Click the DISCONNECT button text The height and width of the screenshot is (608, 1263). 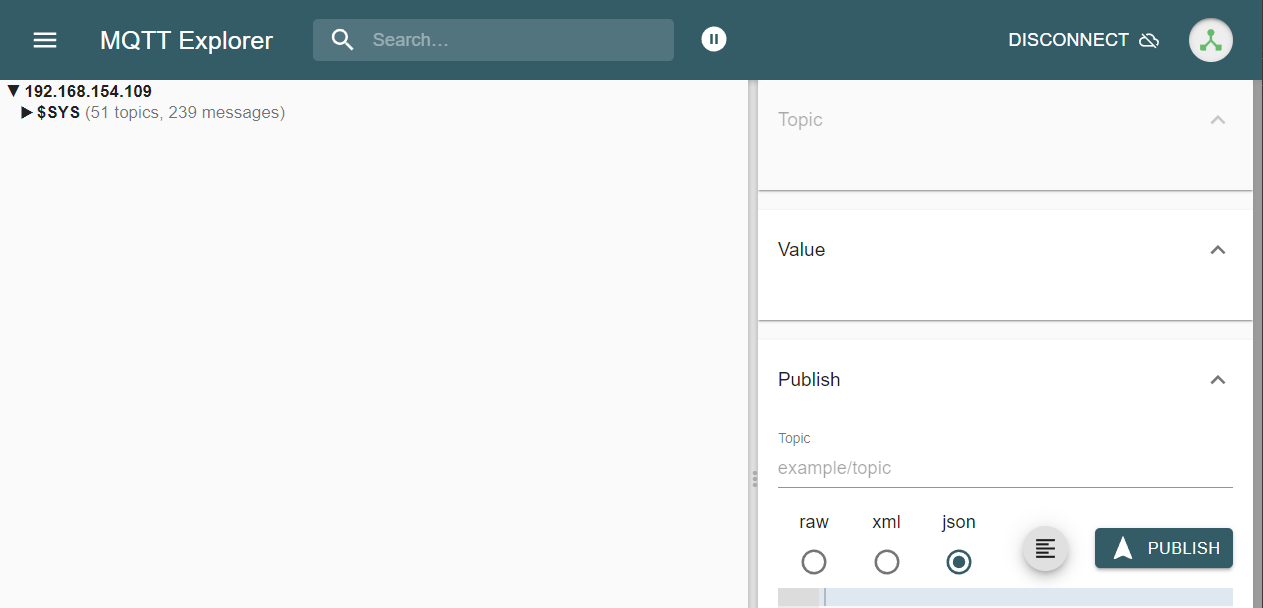(1068, 40)
